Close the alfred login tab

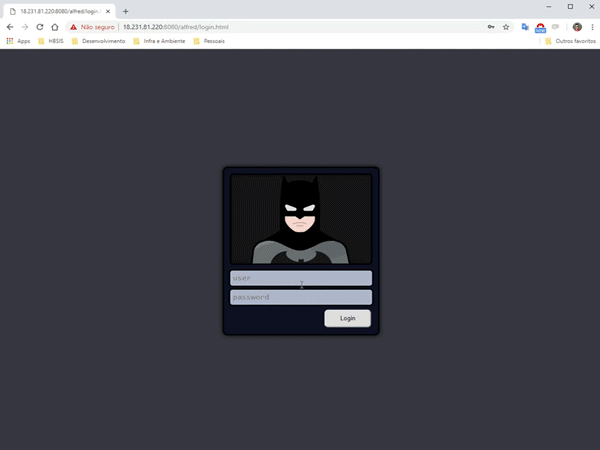click(x=108, y=11)
